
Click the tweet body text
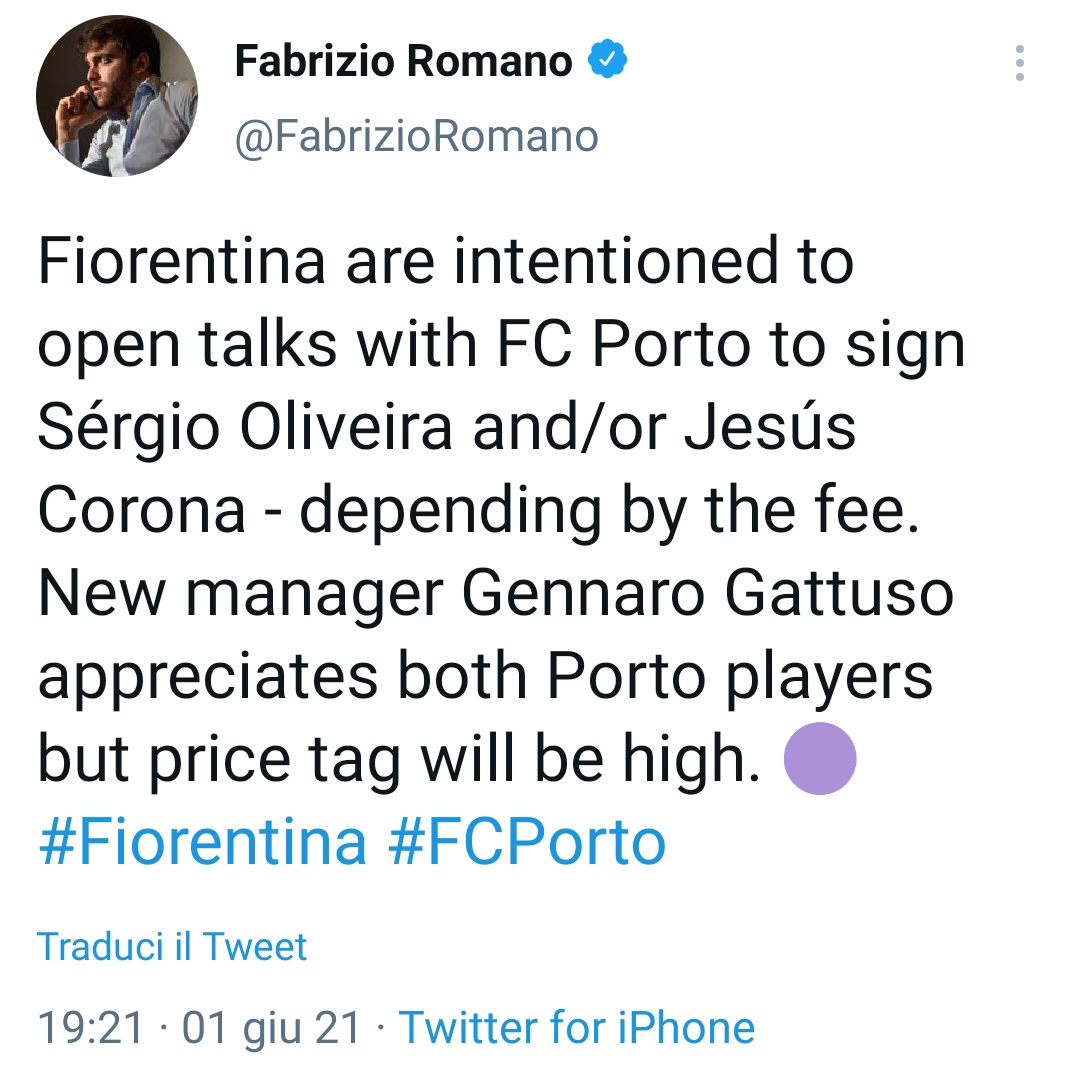coord(500,510)
